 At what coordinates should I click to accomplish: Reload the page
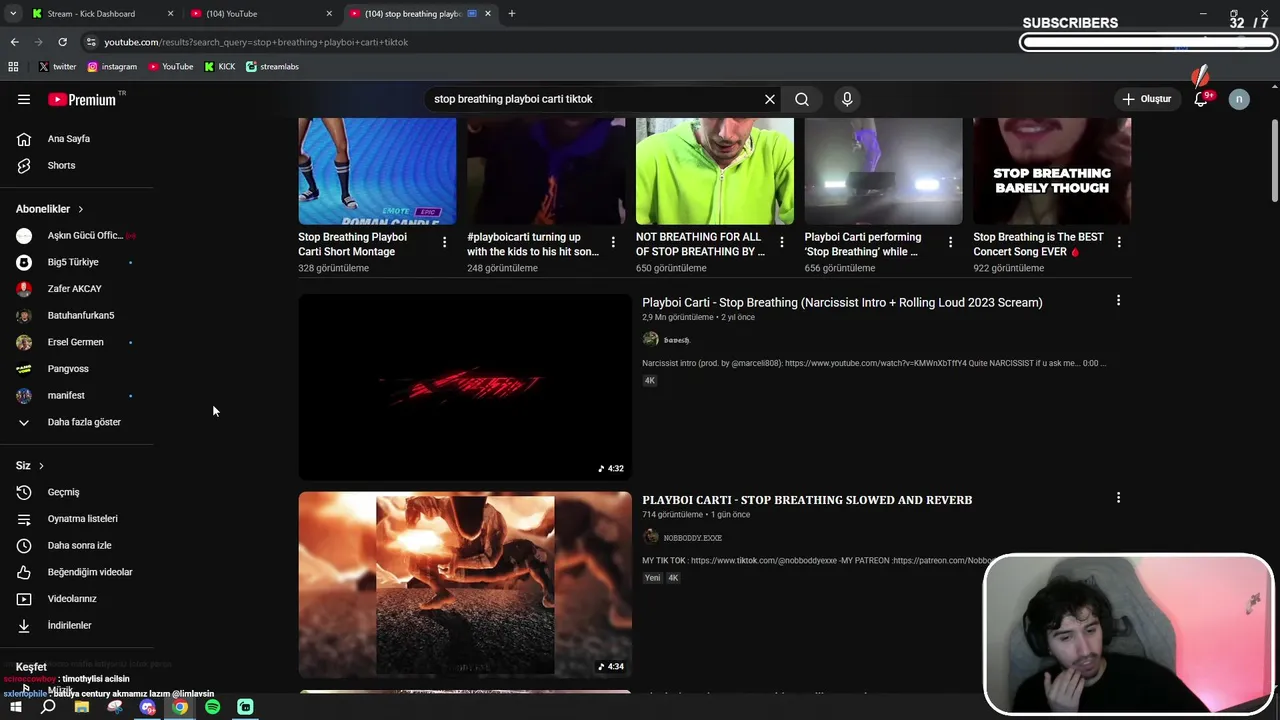click(62, 42)
